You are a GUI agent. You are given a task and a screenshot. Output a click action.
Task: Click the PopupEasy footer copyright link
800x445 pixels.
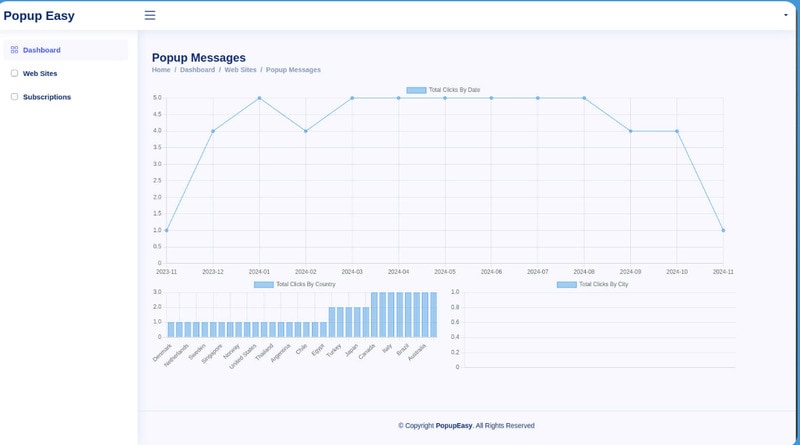[x=454, y=425]
